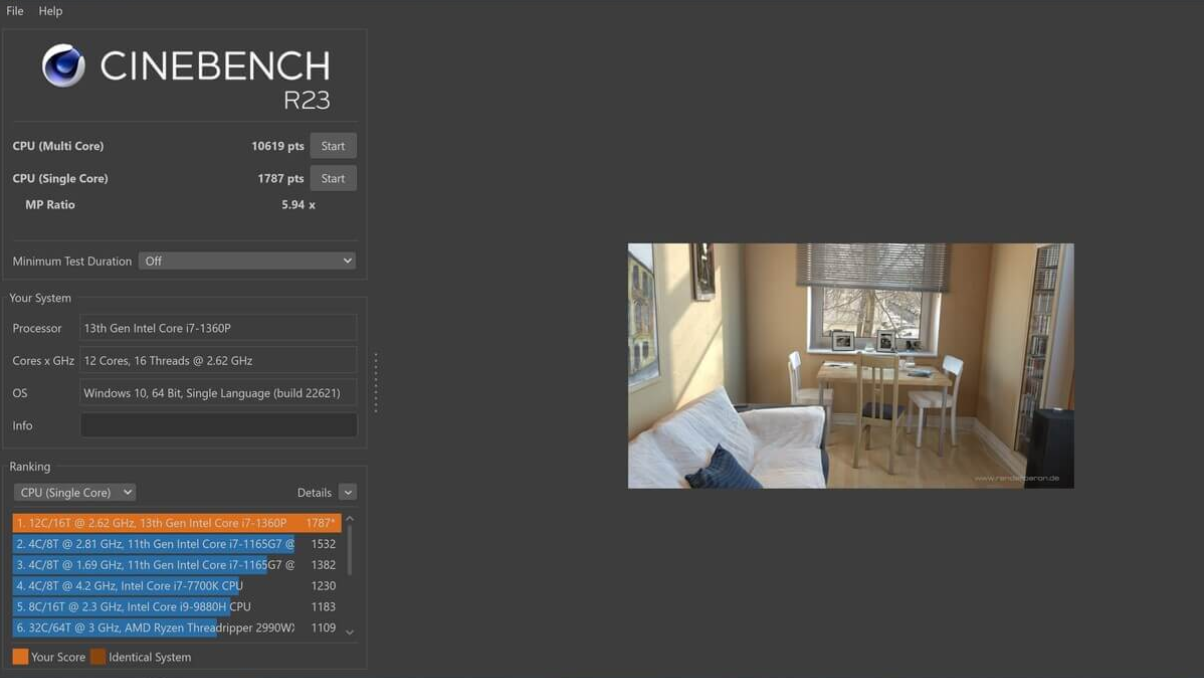Start the CPU Single Core test
The width and height of the screenshot is (1204, 678).
pos(333,179)
